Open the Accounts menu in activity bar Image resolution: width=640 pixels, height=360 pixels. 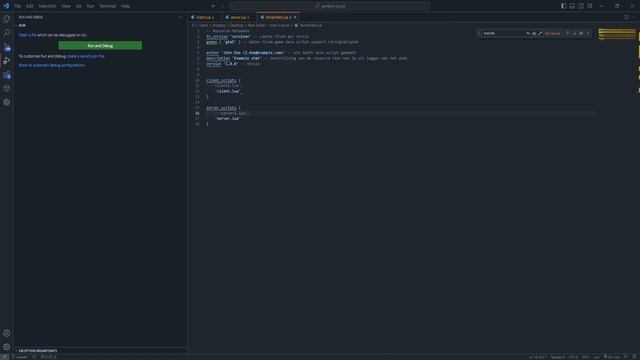tap(7, 333)
